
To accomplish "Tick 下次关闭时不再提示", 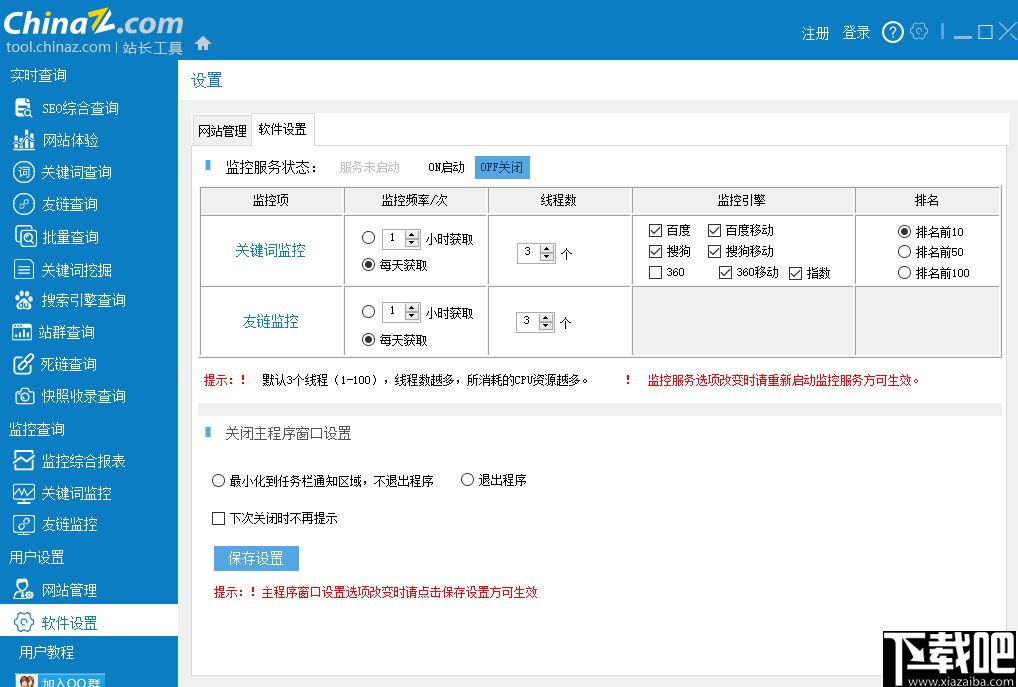I will 216,518.
